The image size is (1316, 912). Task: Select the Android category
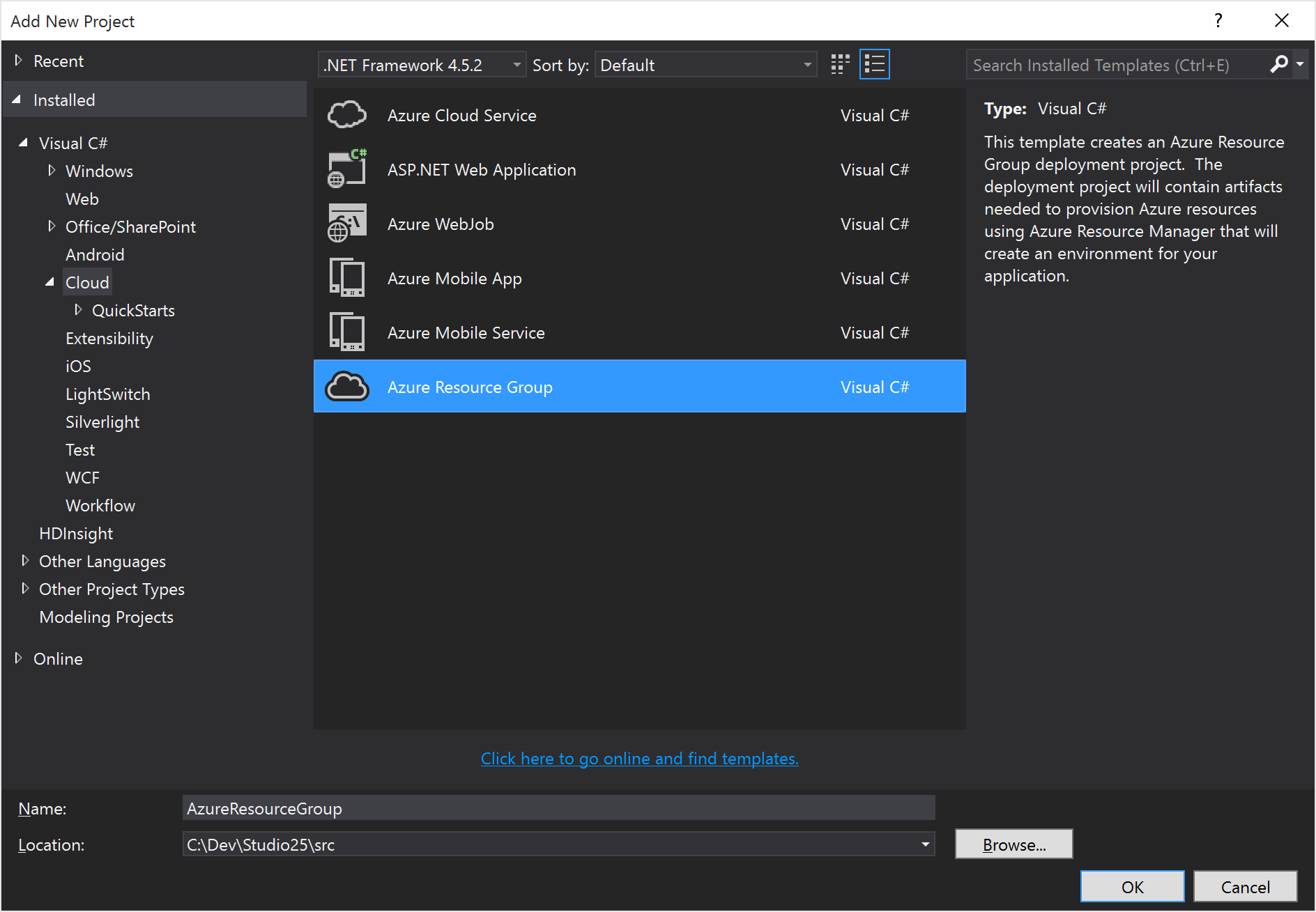pos(95,254)
